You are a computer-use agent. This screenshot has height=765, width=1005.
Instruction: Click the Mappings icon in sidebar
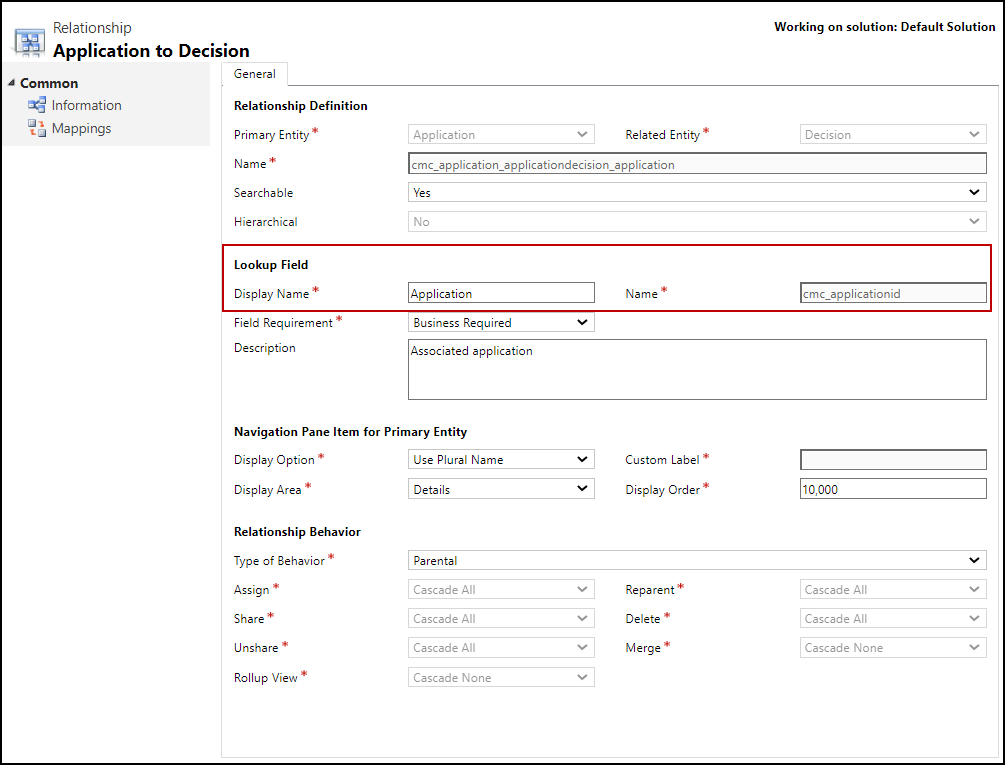37,128
